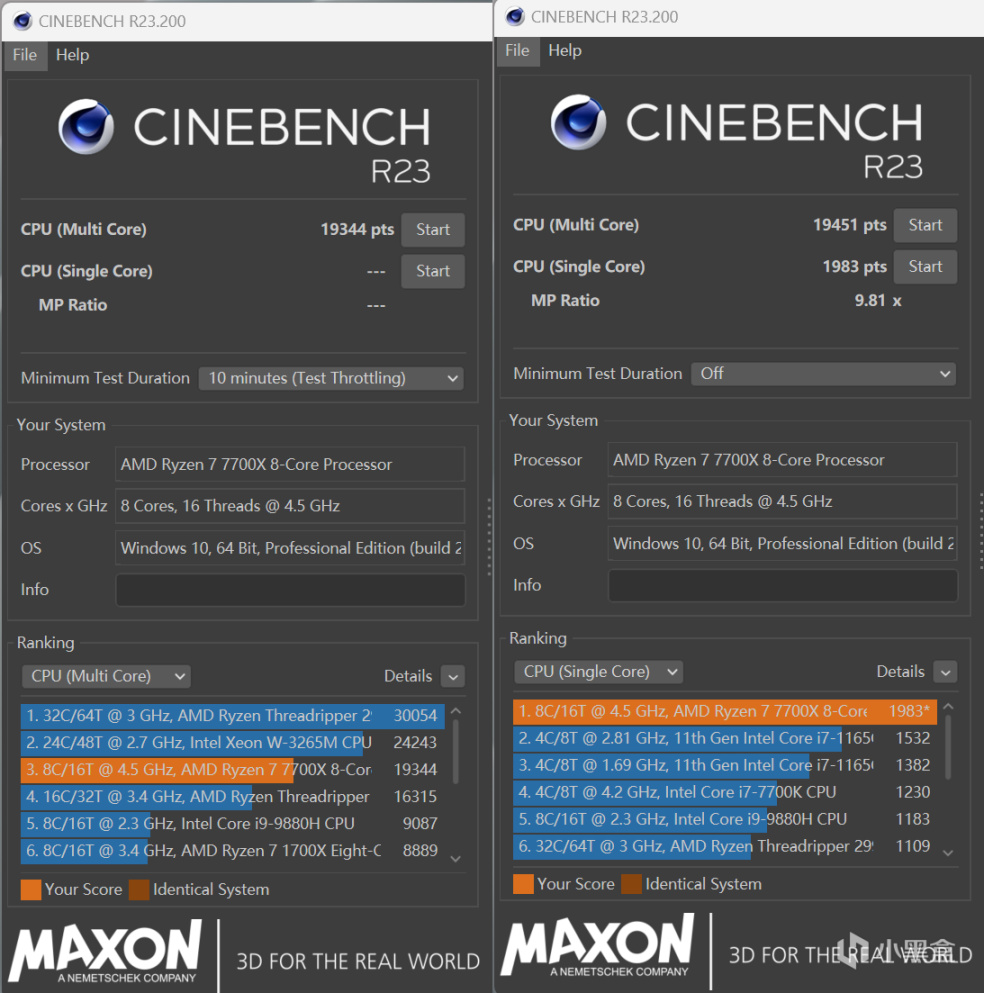Open File menu in left Cinebench window
This screenshot has height=993, width=984.
pyautogui.click(x=25, y=55)
